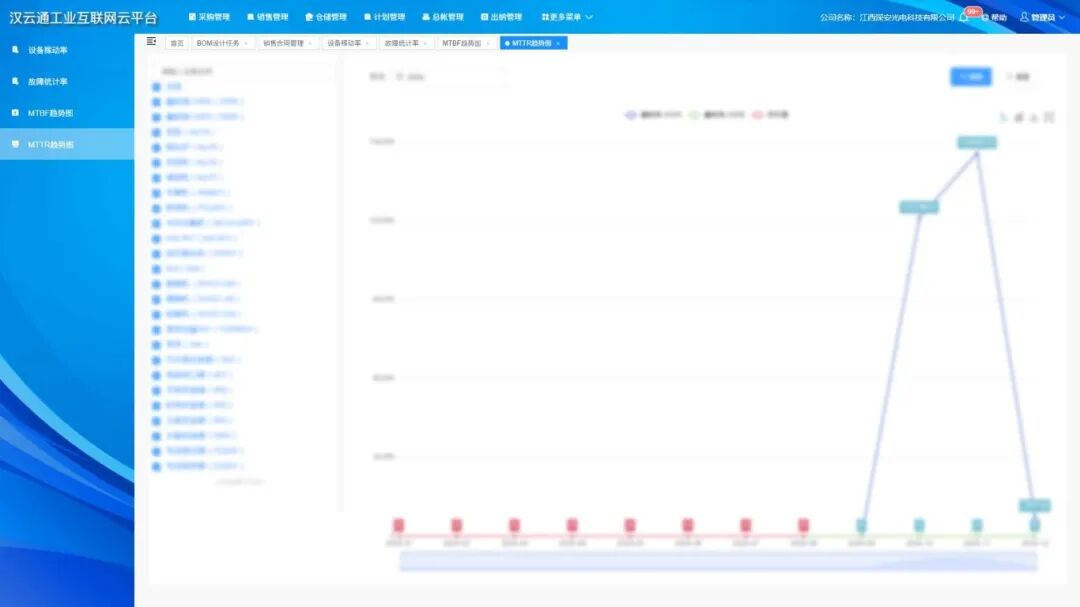Viewport: 1080px width, 607px height.
Task: Click the blue search button above the chart
Action: pos(970,77)
